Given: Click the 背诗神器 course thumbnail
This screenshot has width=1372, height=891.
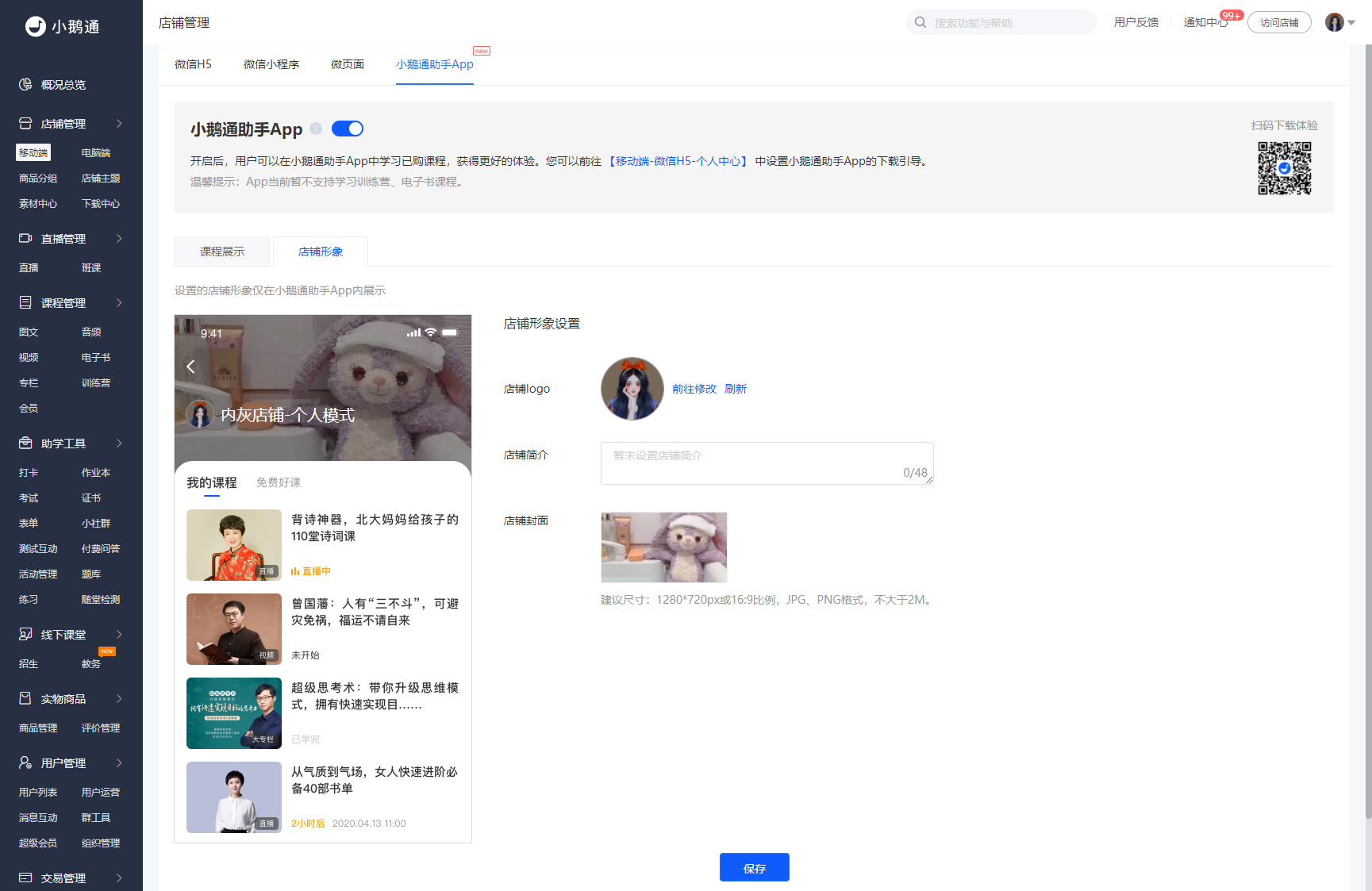Looking at the screenshot, I should (234, 545).
